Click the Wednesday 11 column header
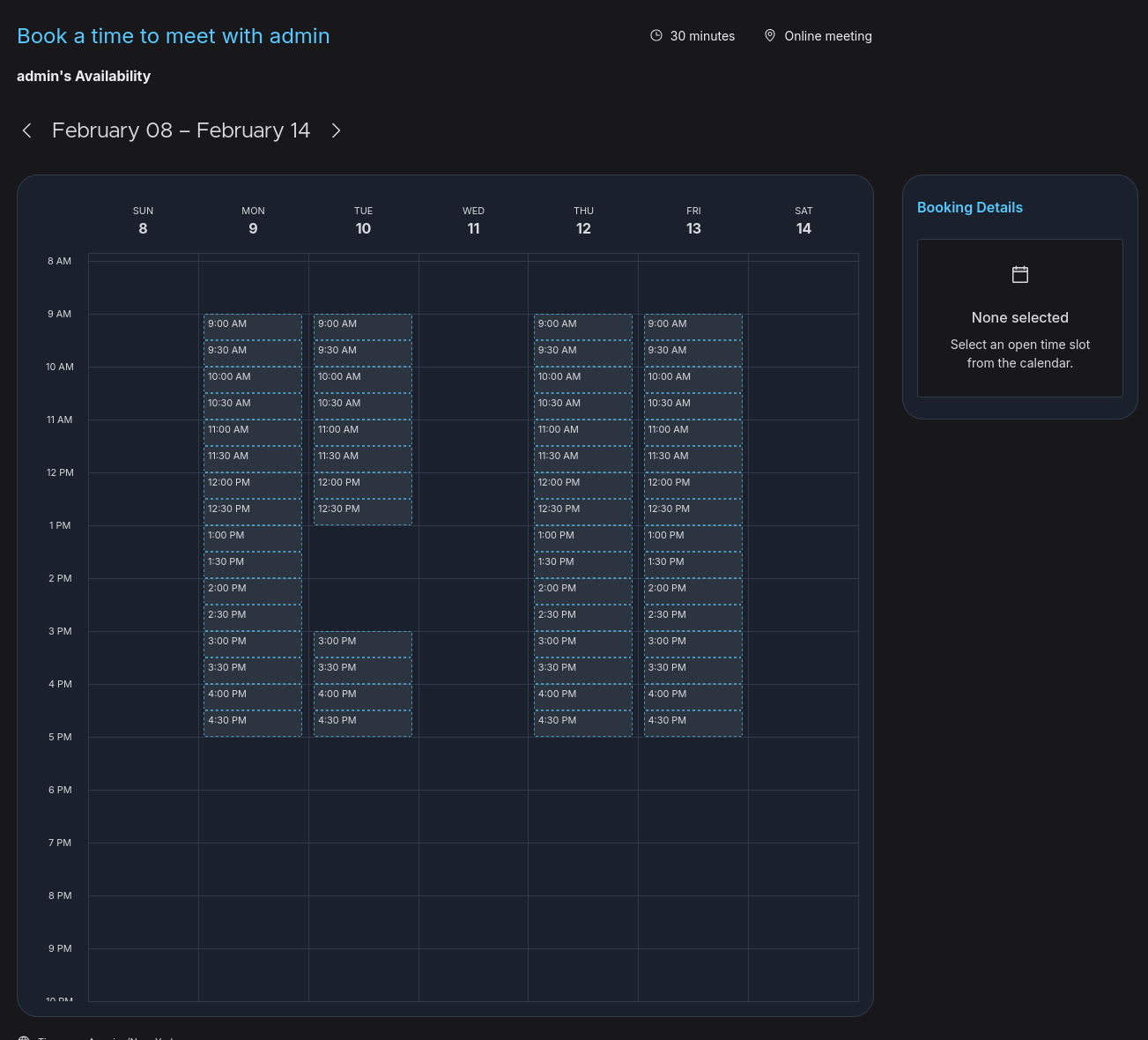This screenshot has width=1148, height=1040. tap(473, 220)
